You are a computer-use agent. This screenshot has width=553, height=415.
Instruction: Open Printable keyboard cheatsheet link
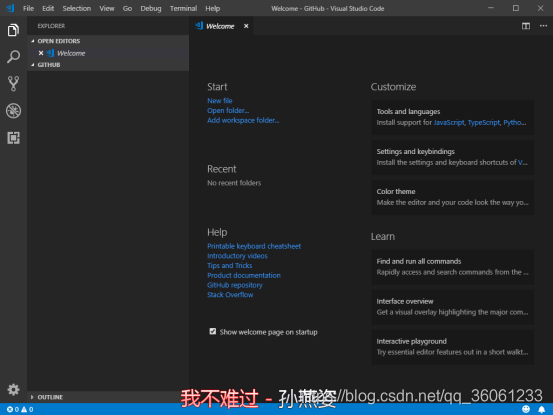tap(254, 246)
